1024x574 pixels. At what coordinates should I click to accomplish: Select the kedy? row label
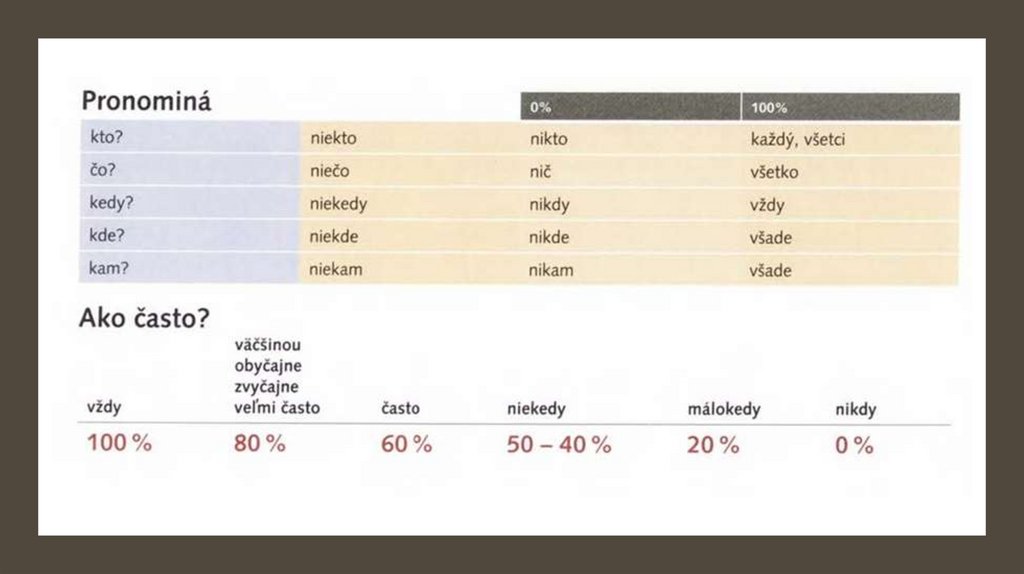point(111,204)
